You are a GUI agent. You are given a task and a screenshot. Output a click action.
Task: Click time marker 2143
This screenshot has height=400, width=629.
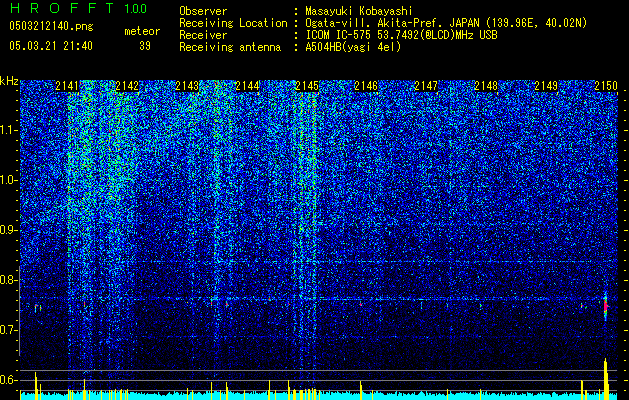pyautogui.click(x=187, y=86)
